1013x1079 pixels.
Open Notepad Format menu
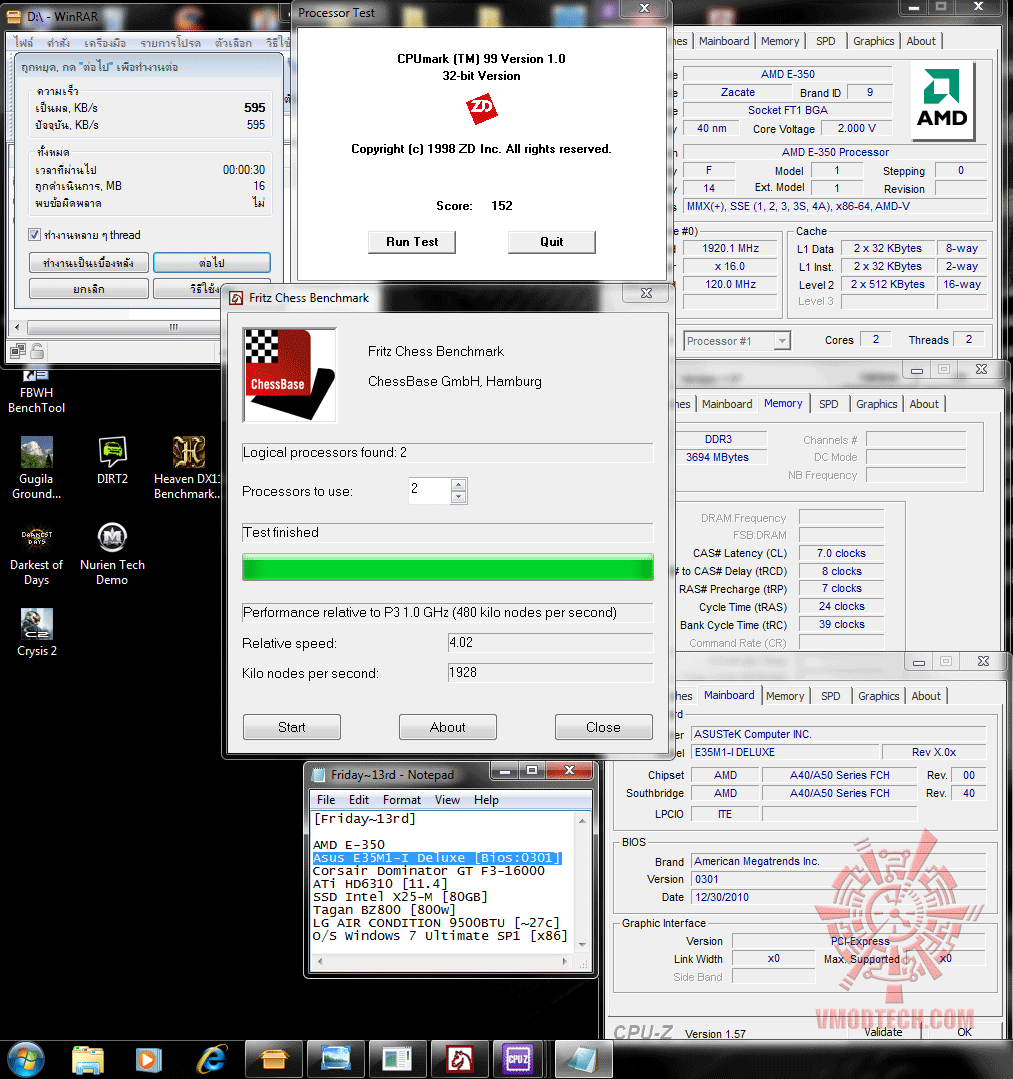(402, 800)
